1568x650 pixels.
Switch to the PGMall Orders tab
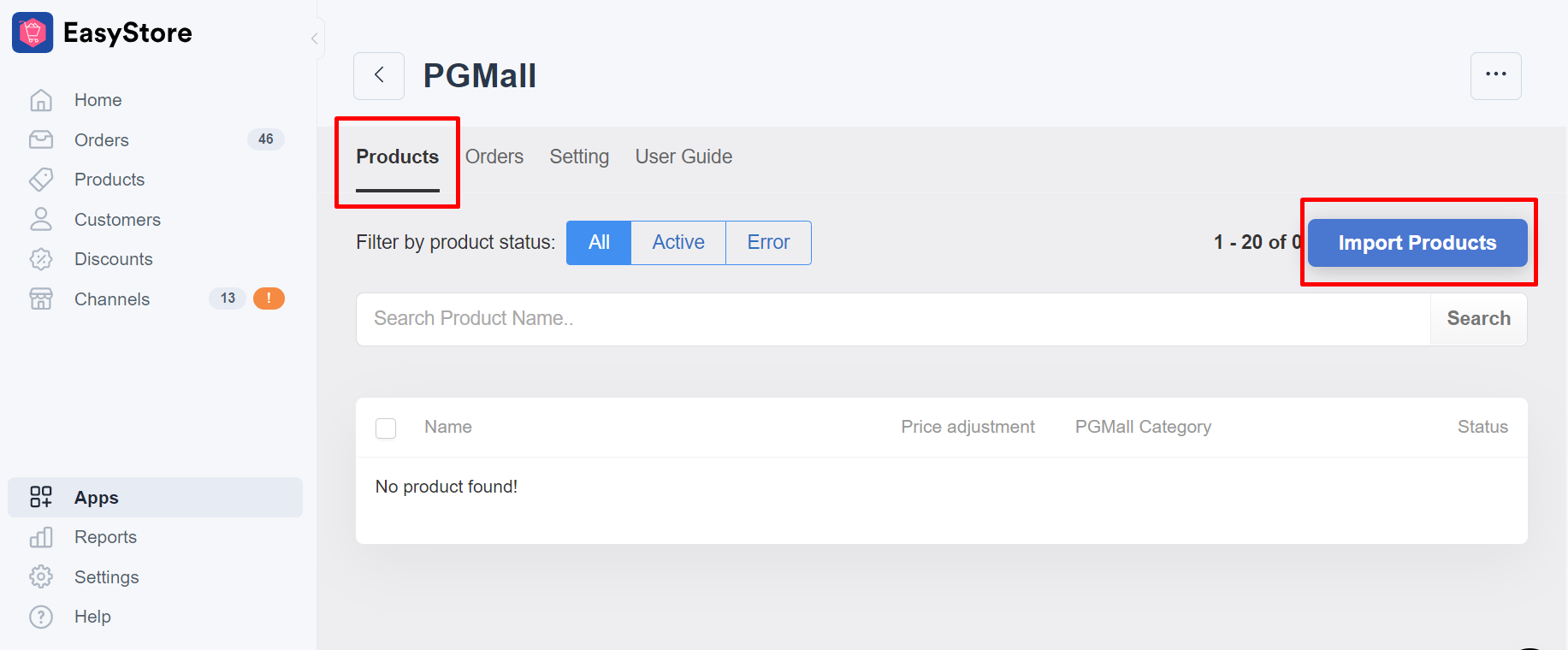[494, 157]
